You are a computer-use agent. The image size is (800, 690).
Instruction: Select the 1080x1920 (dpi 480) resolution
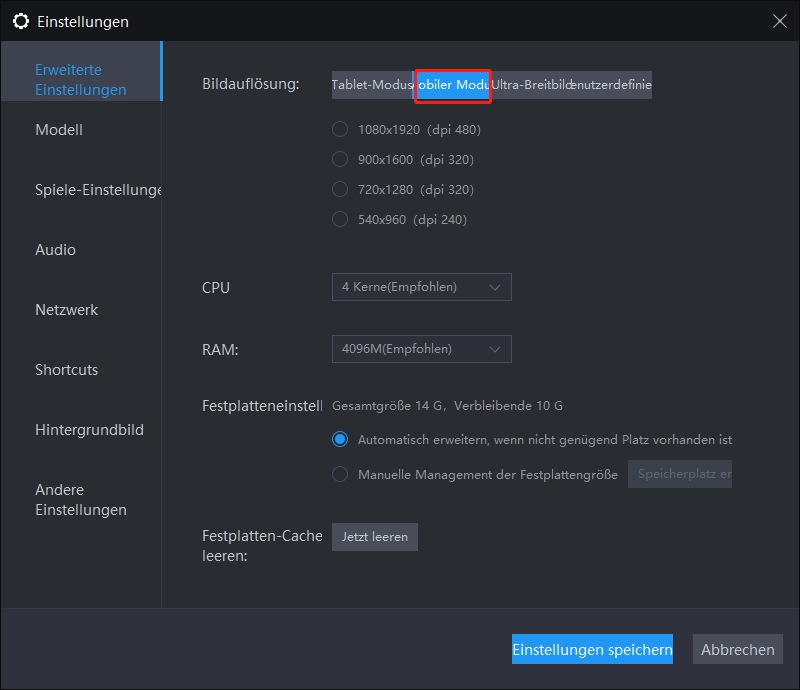[340, 129]
